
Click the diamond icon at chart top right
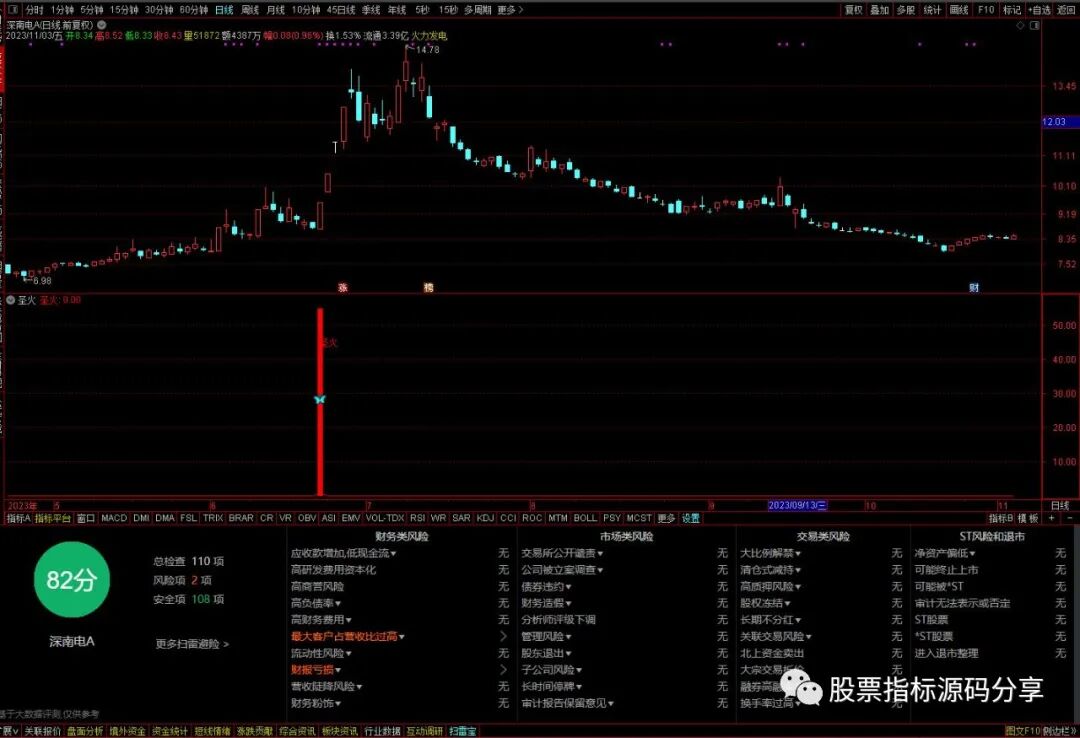[1020, 25]
